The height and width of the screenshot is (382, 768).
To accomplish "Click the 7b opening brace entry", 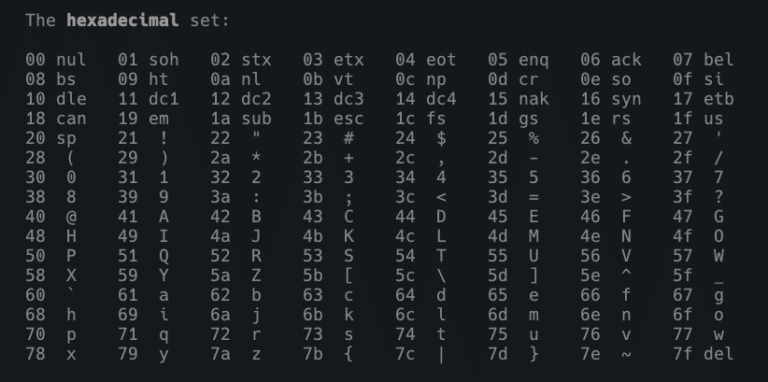I will pos(329,354).
